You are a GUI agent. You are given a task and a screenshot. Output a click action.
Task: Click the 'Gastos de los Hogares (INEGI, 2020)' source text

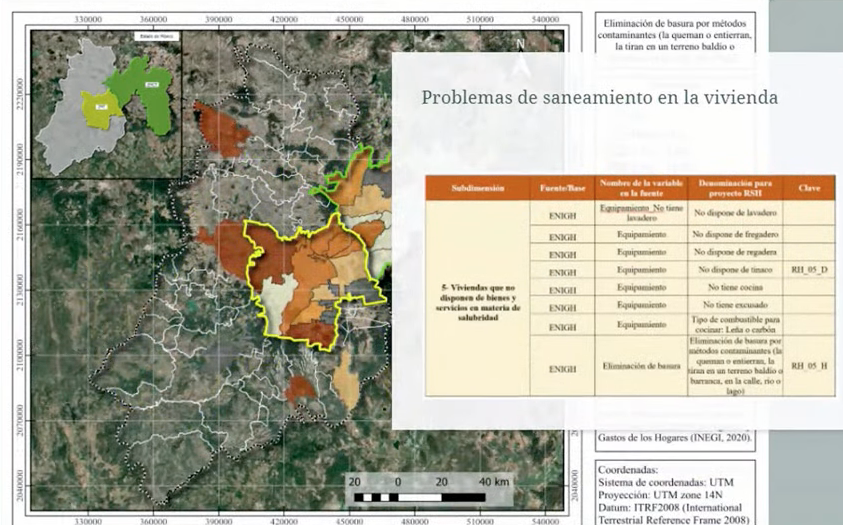click(x=675, y=438)
